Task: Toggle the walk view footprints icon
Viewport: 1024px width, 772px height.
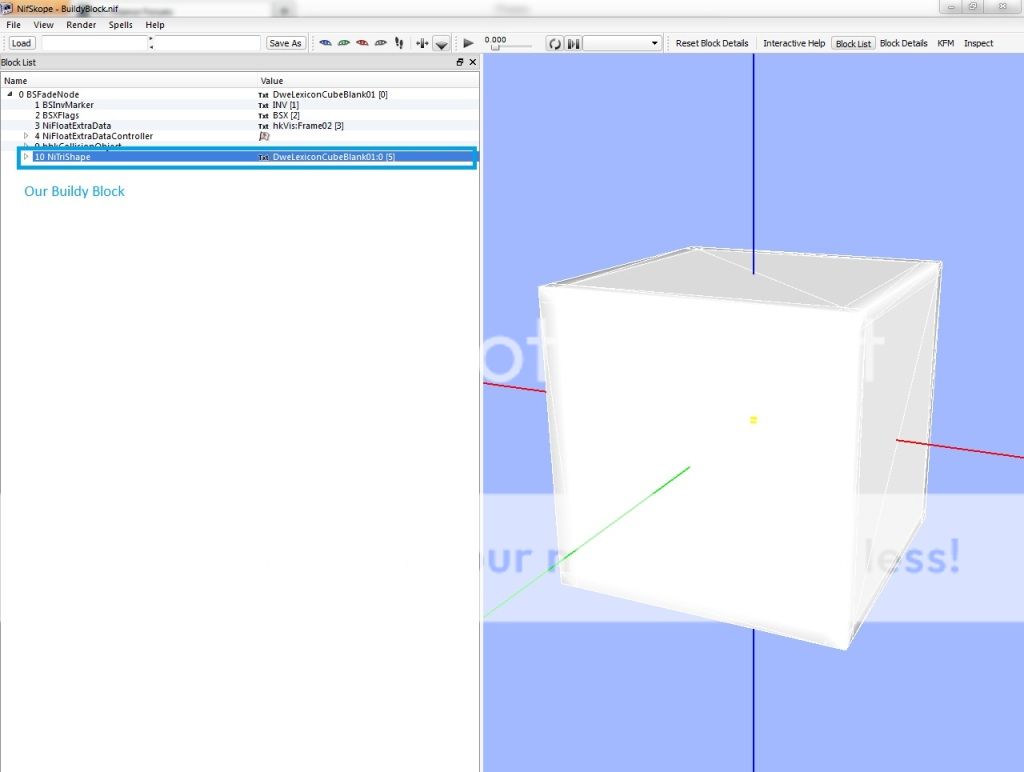Action: [x=399, y=43]
